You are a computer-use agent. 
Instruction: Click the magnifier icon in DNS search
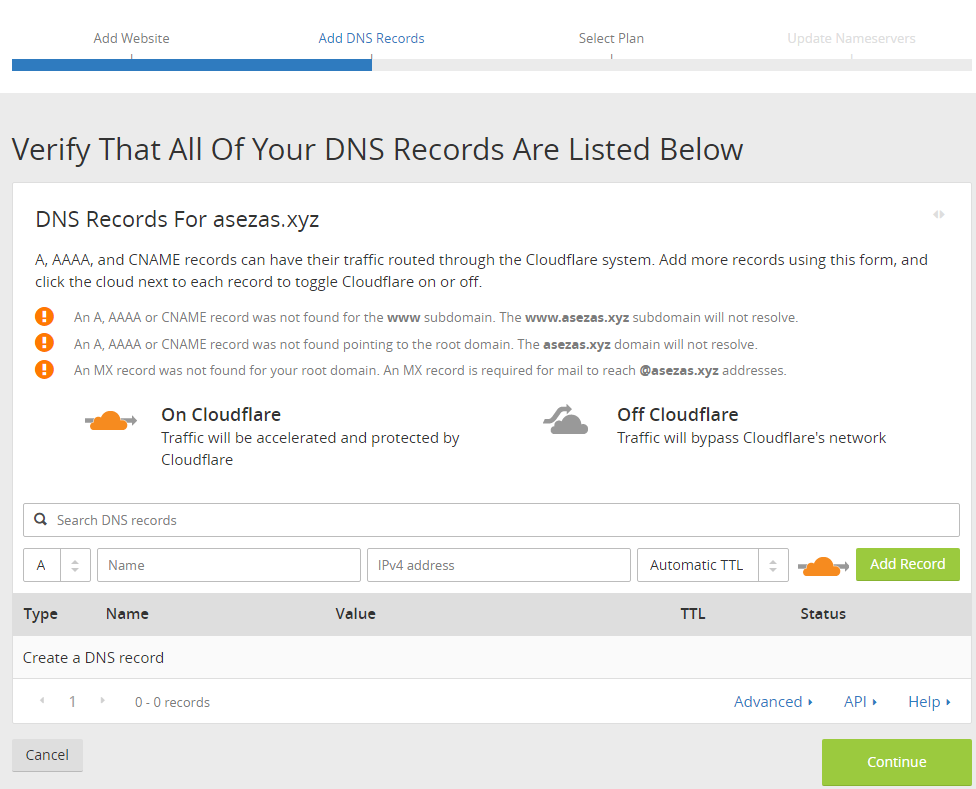tap(41, 520)
